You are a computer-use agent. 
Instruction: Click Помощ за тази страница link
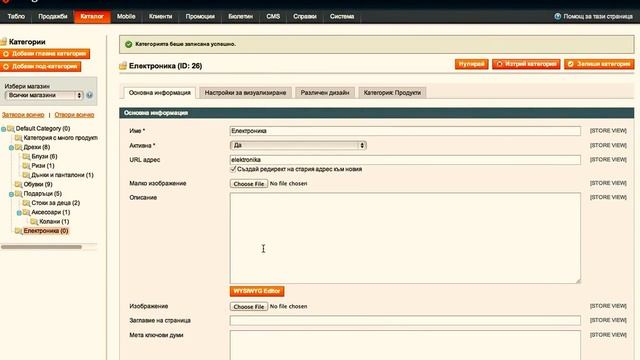[598, 16]
